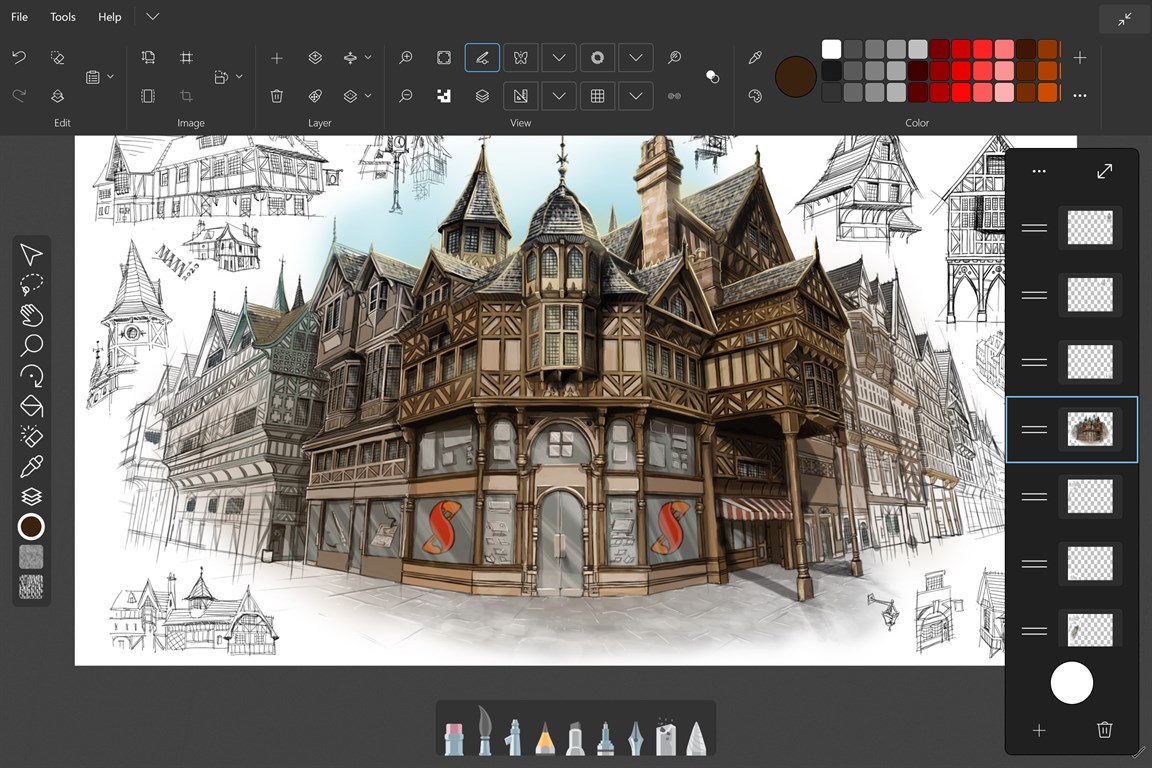Viewport: 1152px width, 768px height.
Task: Select the Hand pan tool
Action: 31,315
